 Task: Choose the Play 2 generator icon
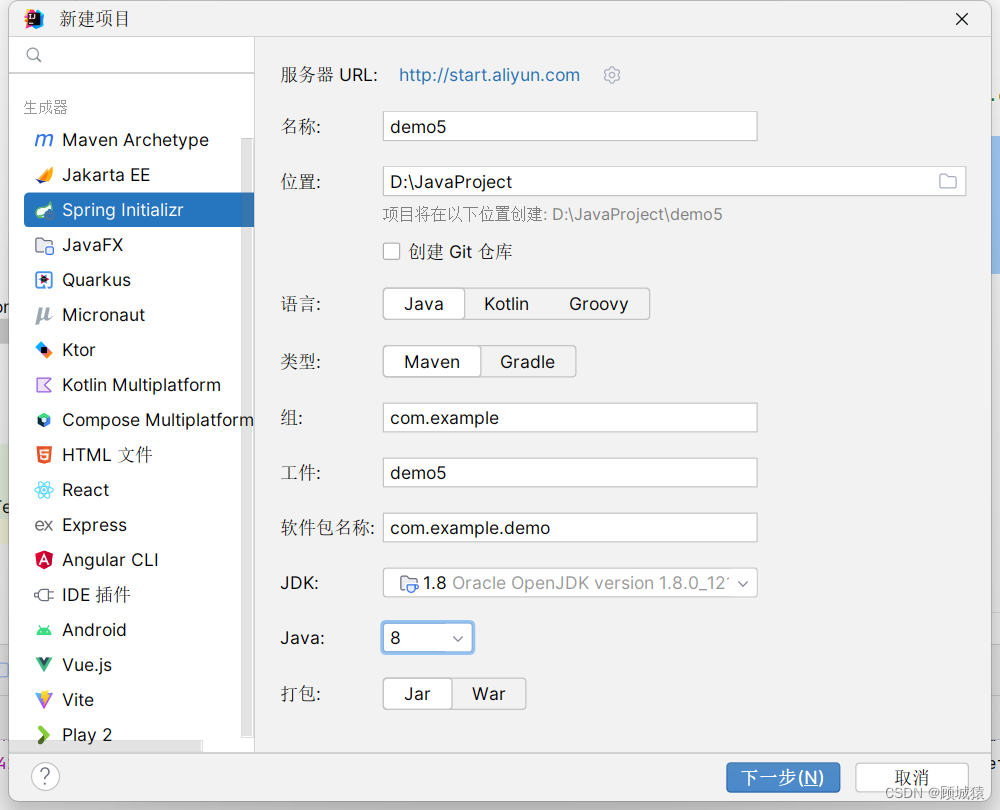tap(43, 735)
